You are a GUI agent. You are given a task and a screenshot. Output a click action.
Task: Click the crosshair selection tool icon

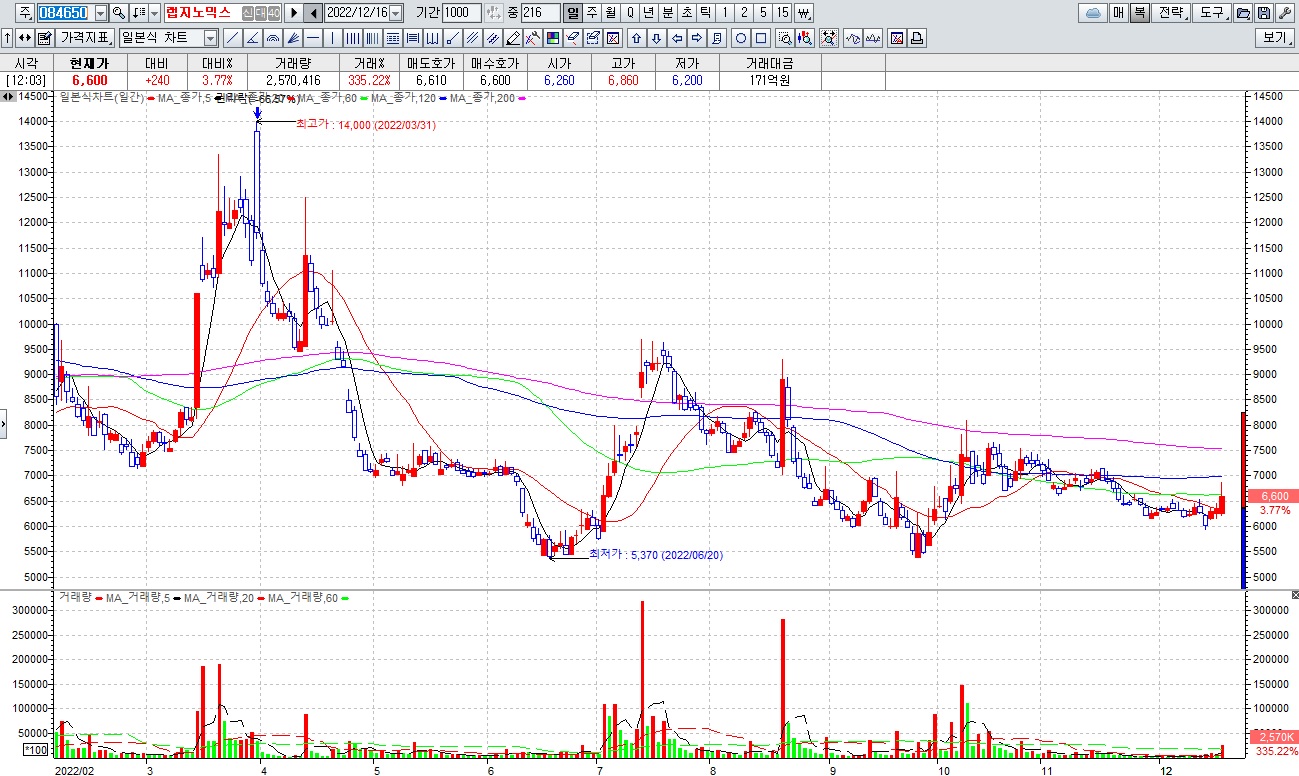click(x=828, y=38)
